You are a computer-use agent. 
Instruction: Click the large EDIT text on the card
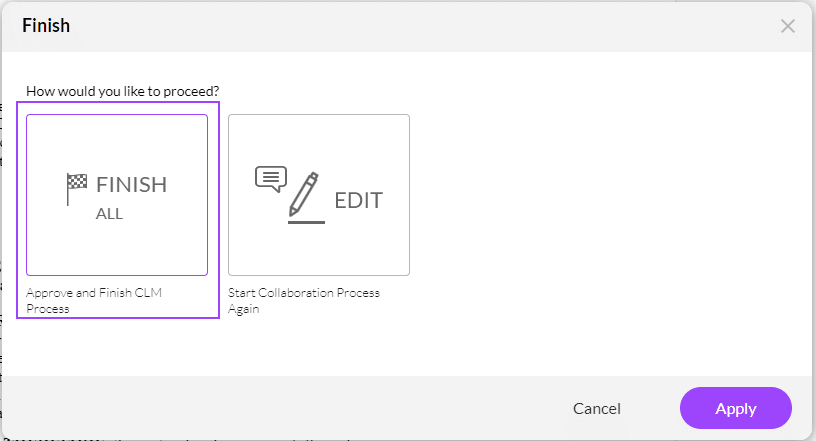tap(359, 200)
